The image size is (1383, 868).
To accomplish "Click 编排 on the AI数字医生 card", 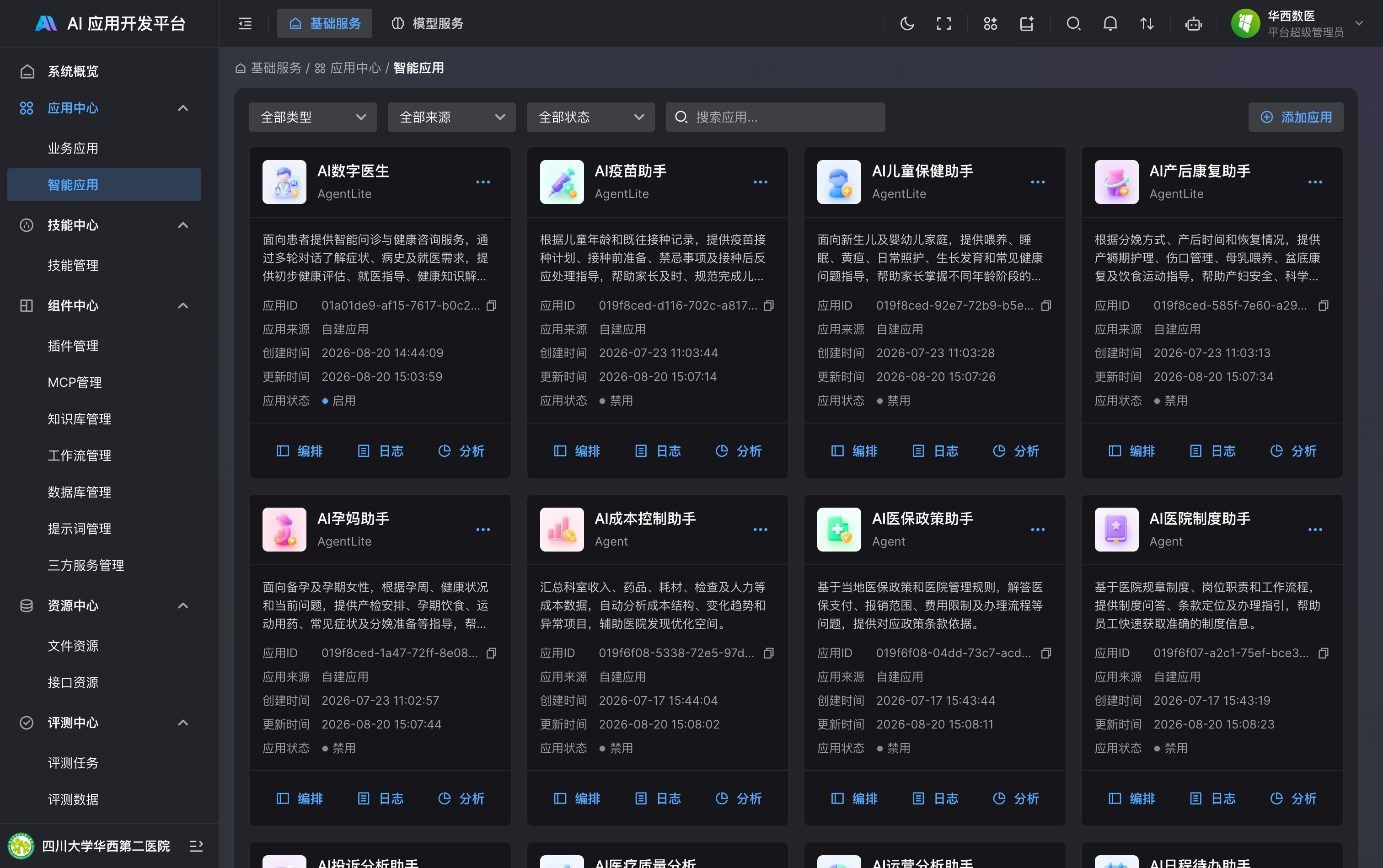I will (x=300, y=451).
